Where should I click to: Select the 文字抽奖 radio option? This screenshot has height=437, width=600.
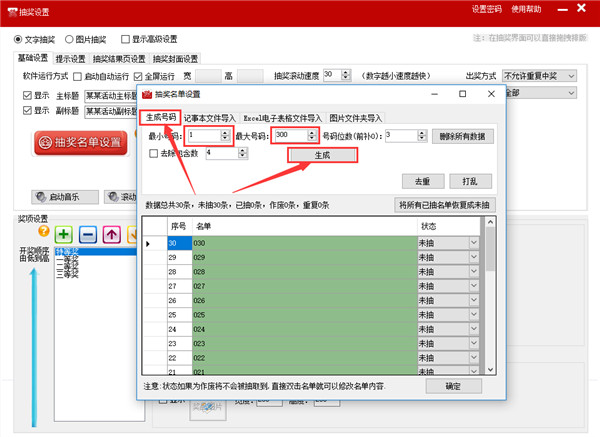18,39
